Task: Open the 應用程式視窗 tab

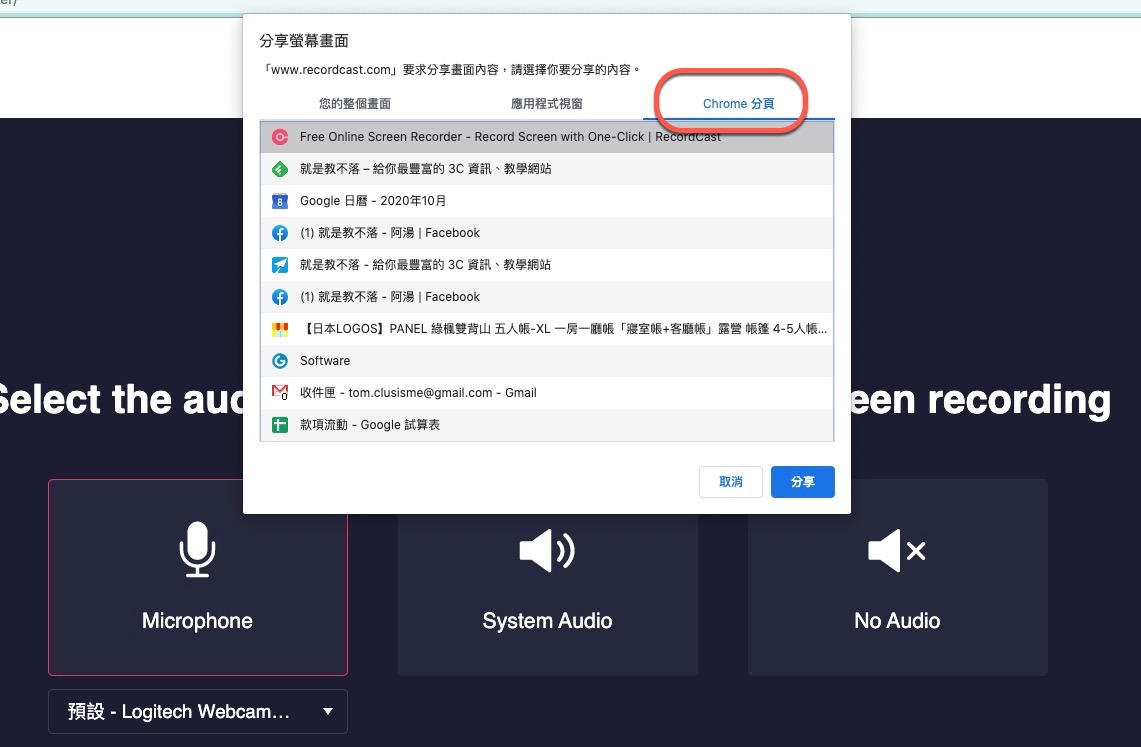Action: [x=546, y=103]
